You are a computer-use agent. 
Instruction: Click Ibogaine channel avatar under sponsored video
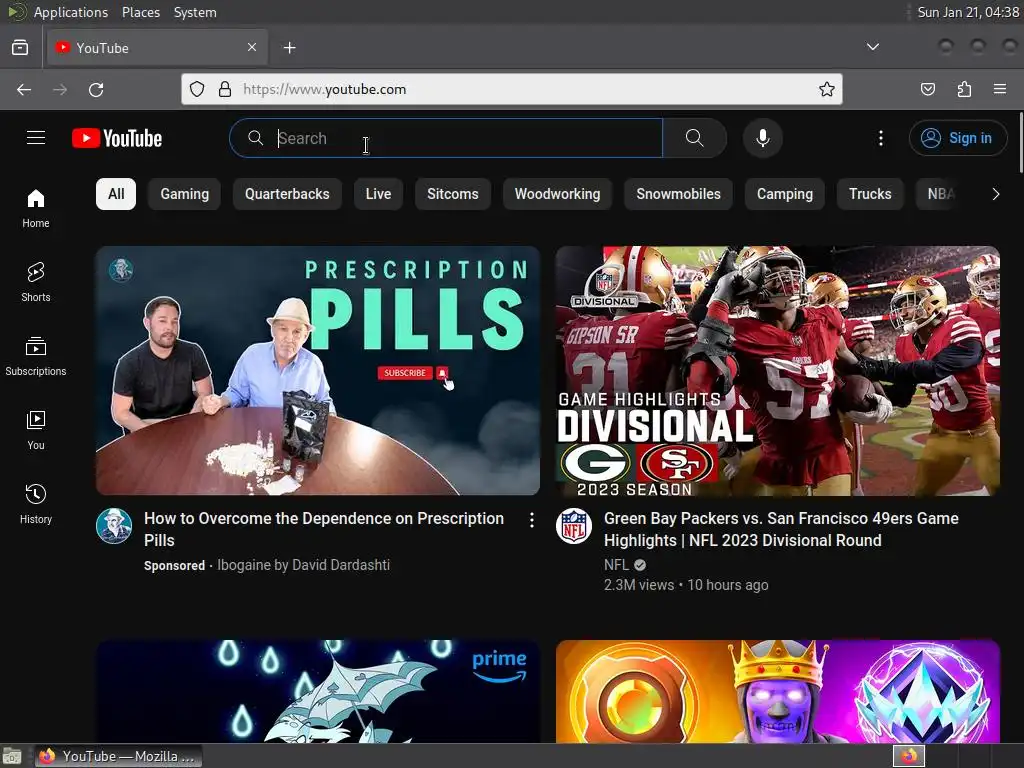pyautogui.click(x=114, y=526)
